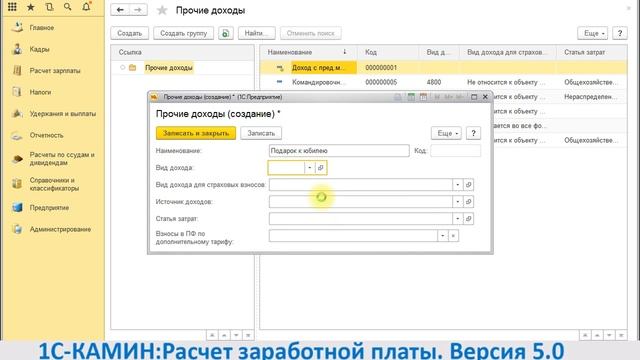Click the search magnifier icon
Viewport: 640px width, 360px height.
68,7
